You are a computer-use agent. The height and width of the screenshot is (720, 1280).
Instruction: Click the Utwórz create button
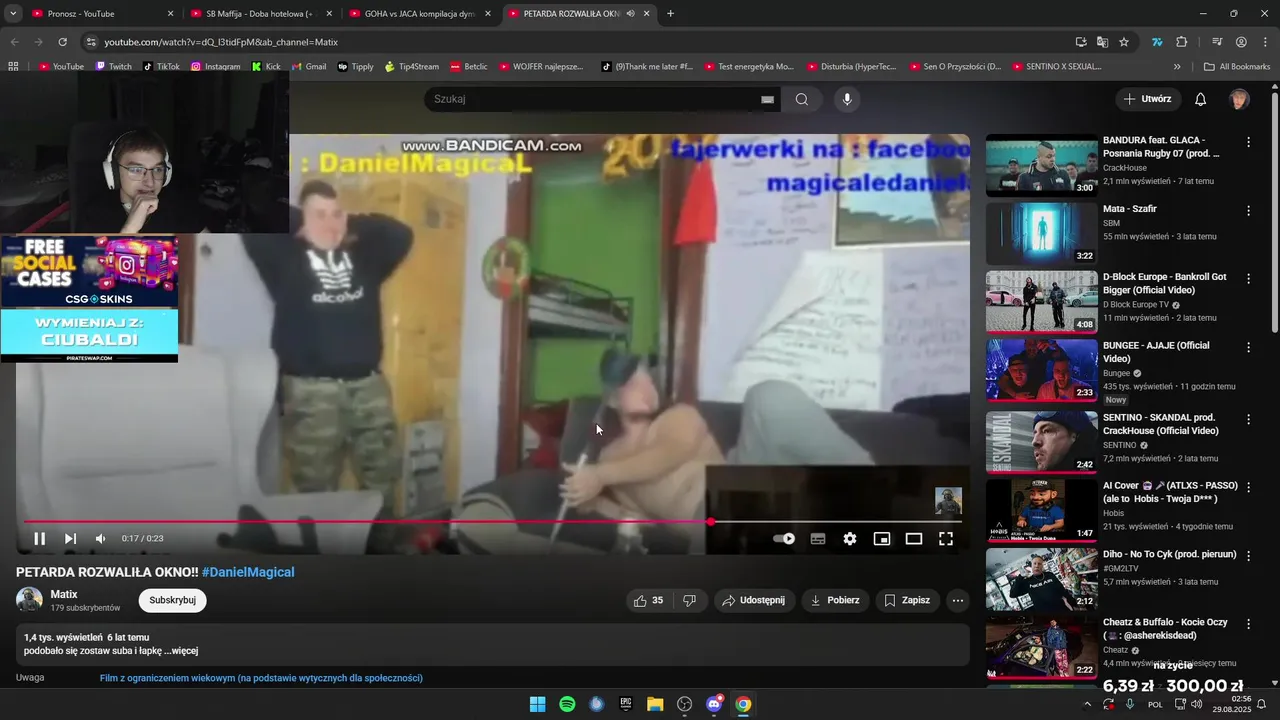click(x=1148, y=99)
